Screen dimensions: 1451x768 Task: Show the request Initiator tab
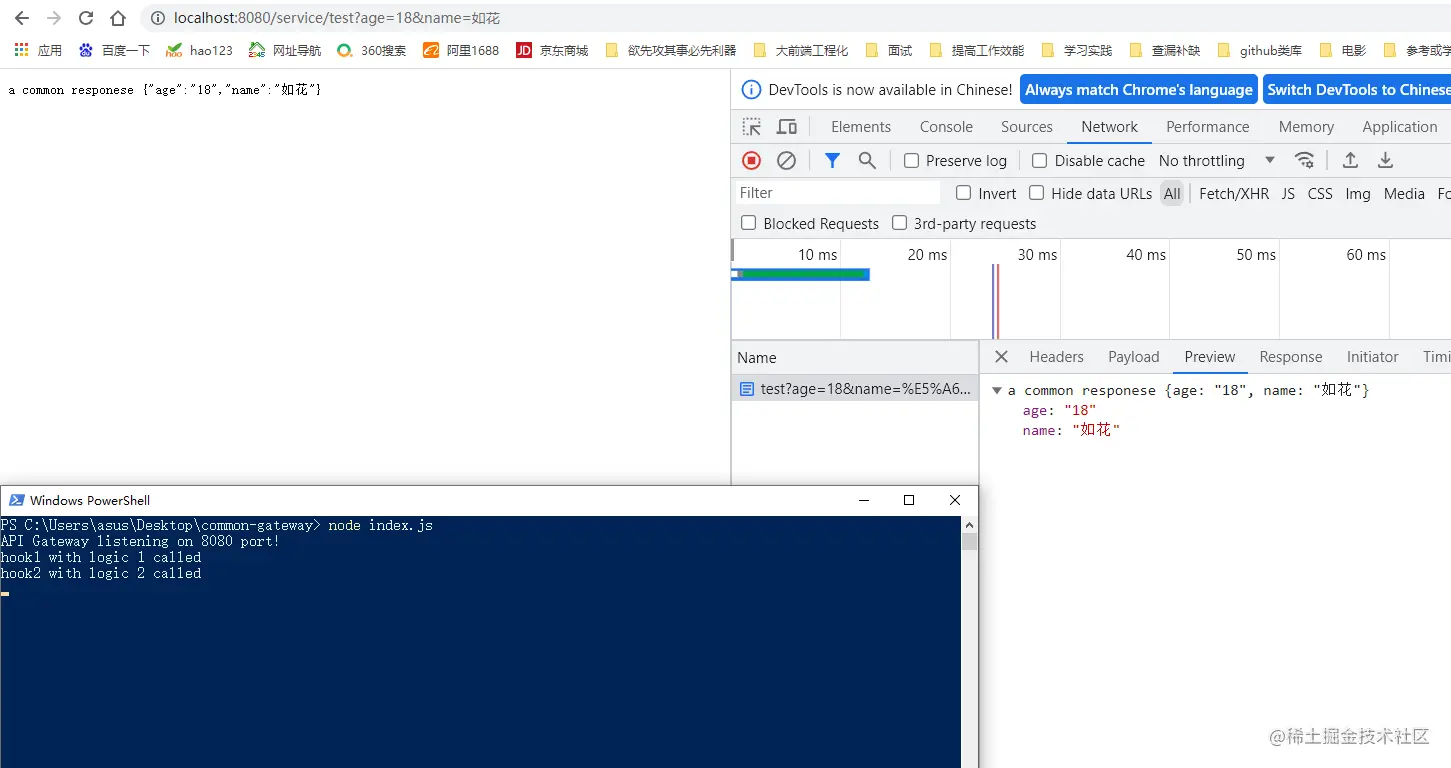(1372, 357)
